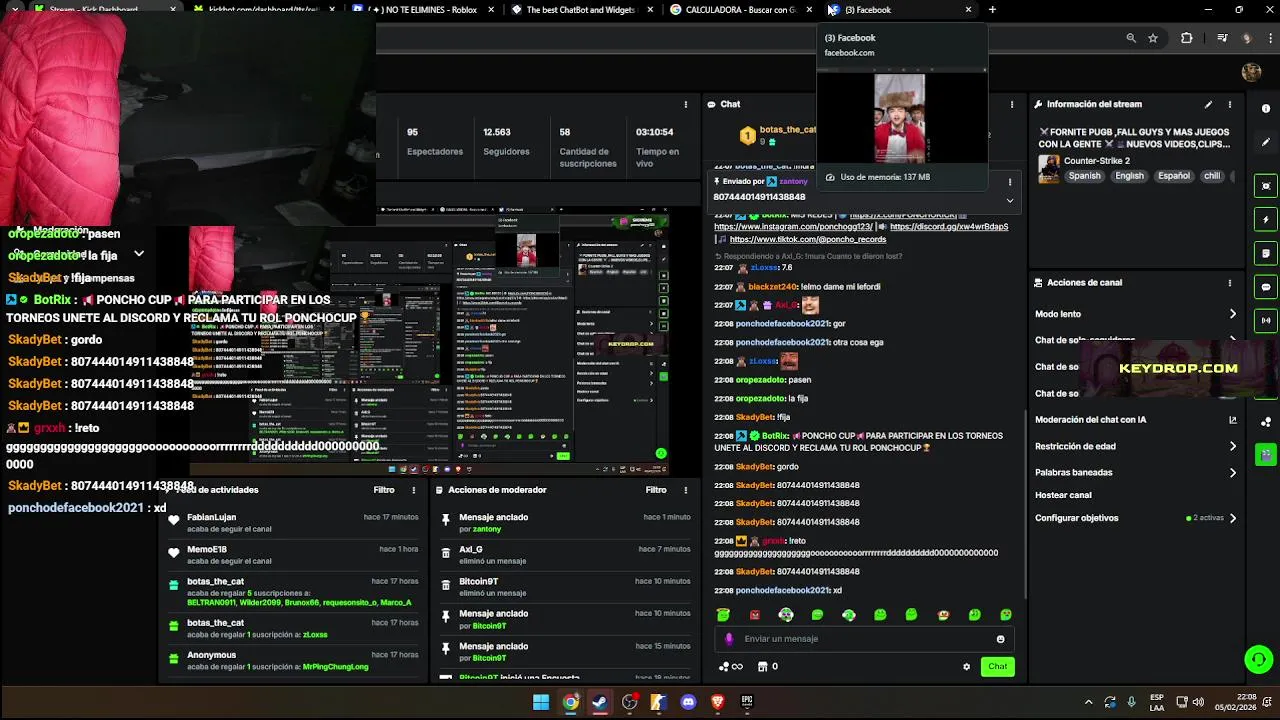1280x720 pixels.
Task: Click the channel points icon below the chat
Action: tap(730, 666)
